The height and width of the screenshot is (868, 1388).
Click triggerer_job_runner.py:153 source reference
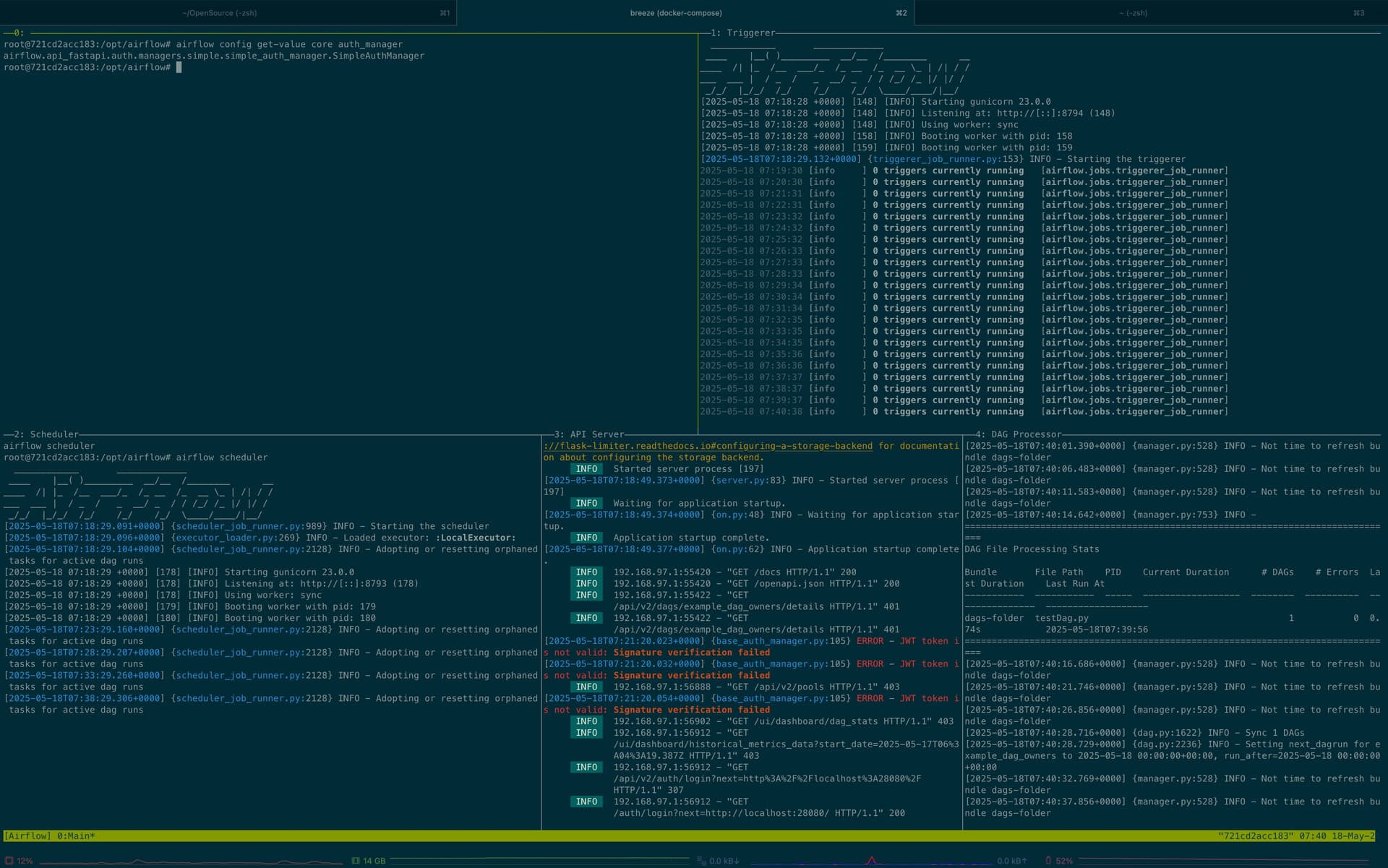pyautogui.click(x=946, y=159)
